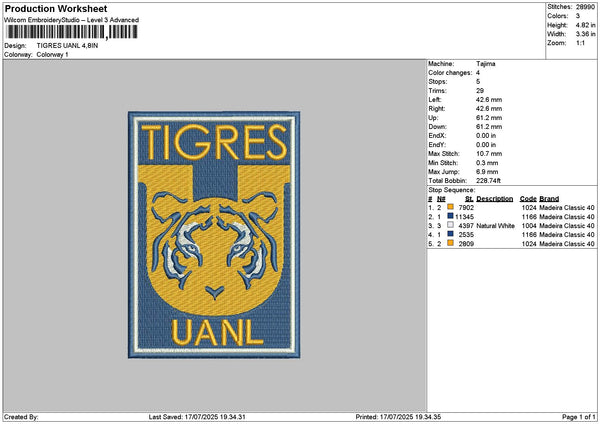Click the 'St.' column header
This screenshot has height=424, width=600.
pyautogui.click(x=470, y=199)
